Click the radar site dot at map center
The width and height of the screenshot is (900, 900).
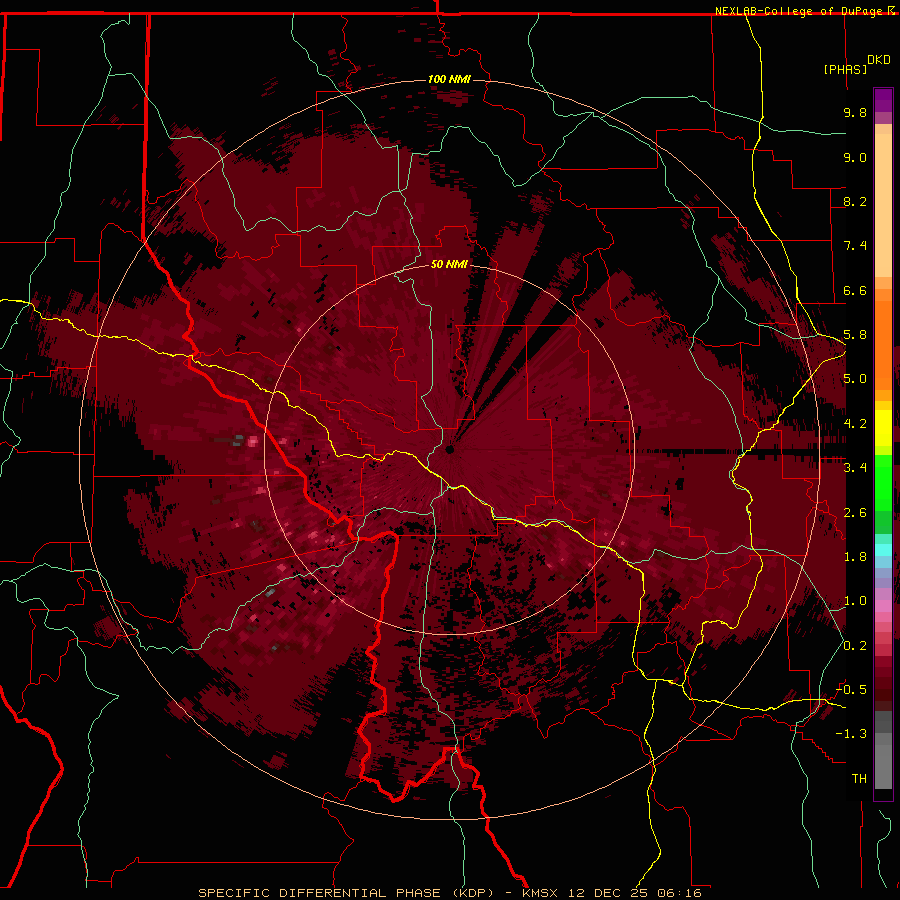point(449,449)
